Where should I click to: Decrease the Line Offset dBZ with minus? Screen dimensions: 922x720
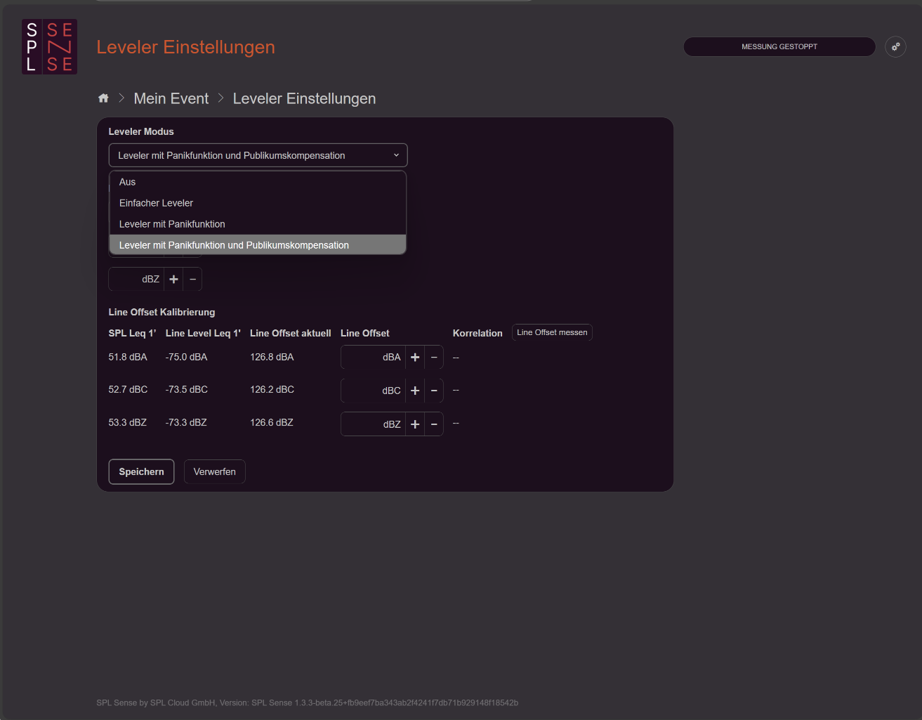click(434, 424)
